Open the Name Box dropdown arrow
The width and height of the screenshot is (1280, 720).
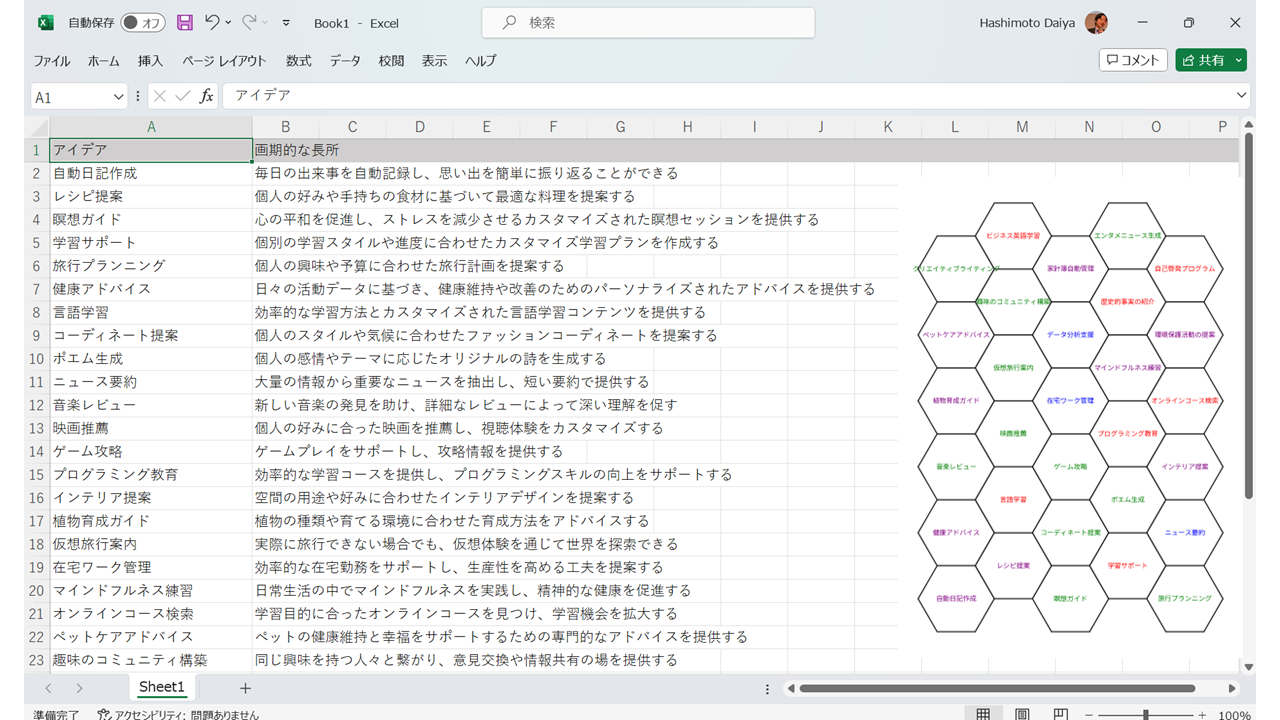(x=117, y=97)
